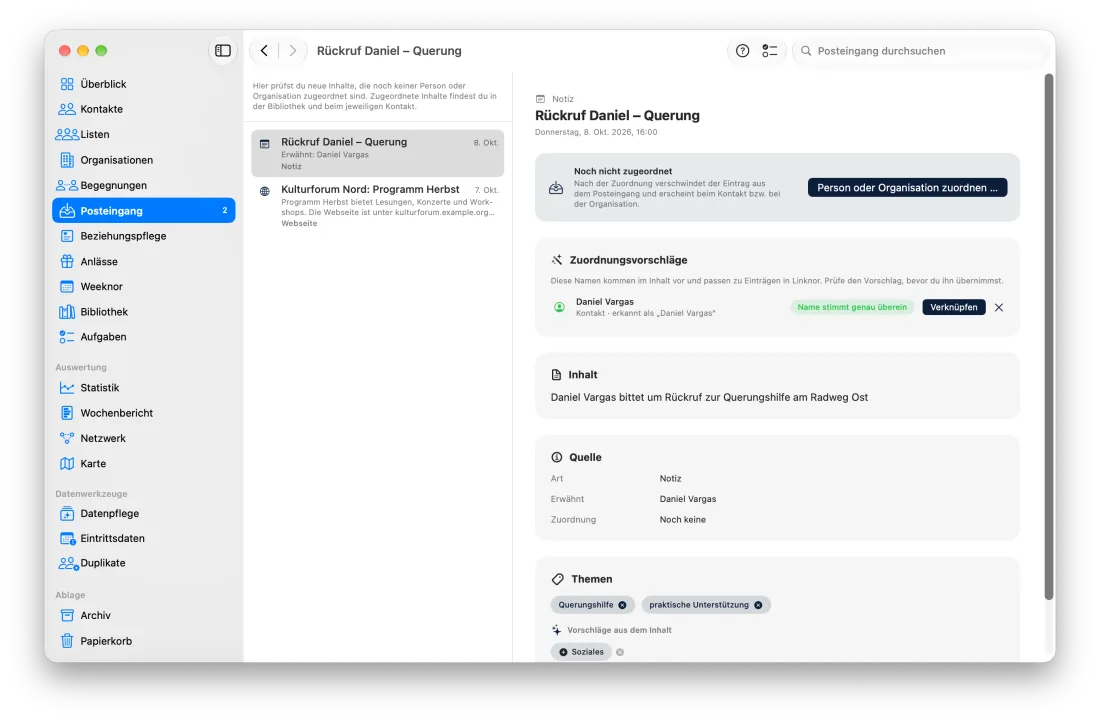Click the checklist icon in toolbar
Screen dimensions: 1100x721
click(770, 50)
